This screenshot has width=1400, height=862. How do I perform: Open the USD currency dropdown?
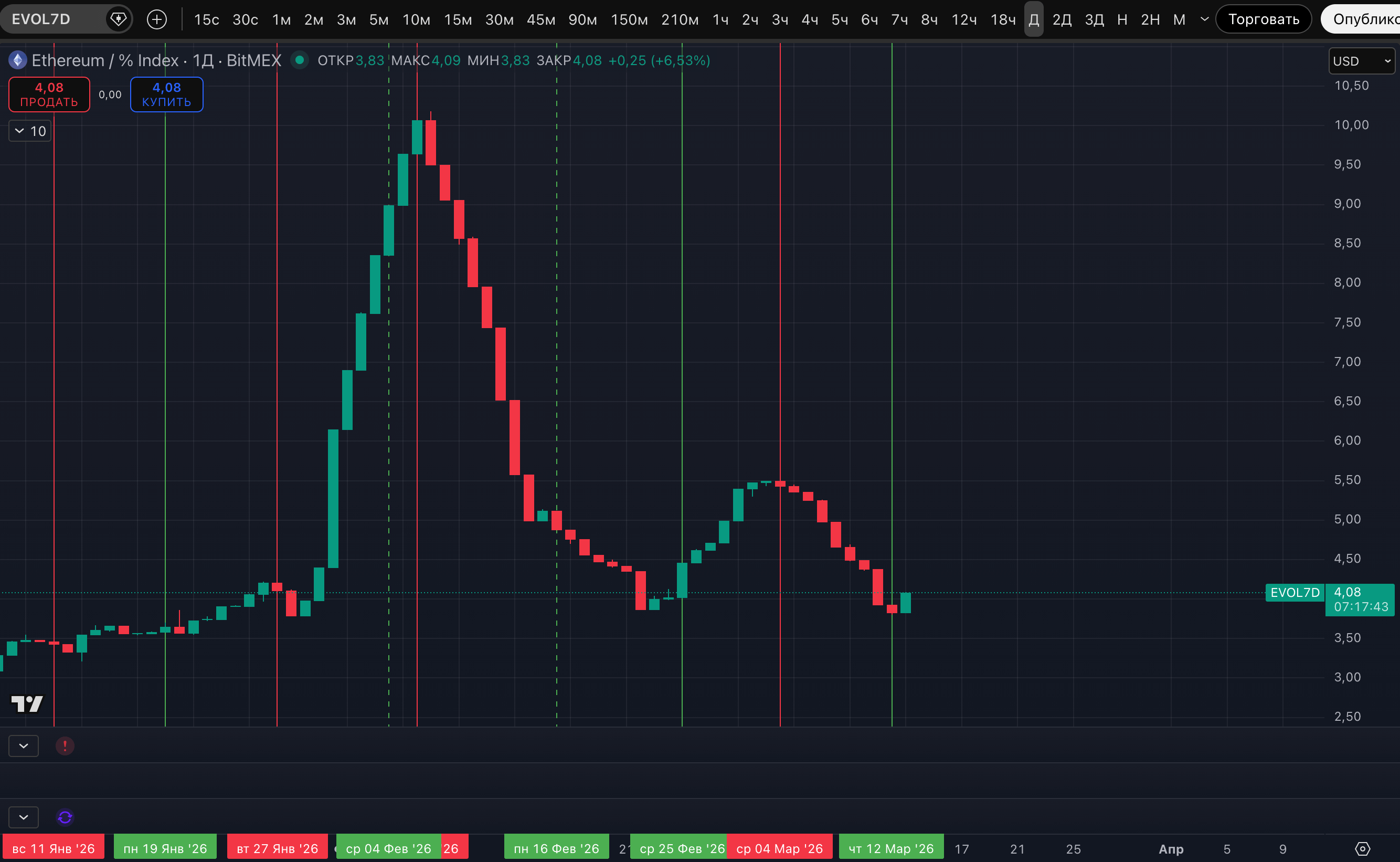click(x=1361, y=61)
